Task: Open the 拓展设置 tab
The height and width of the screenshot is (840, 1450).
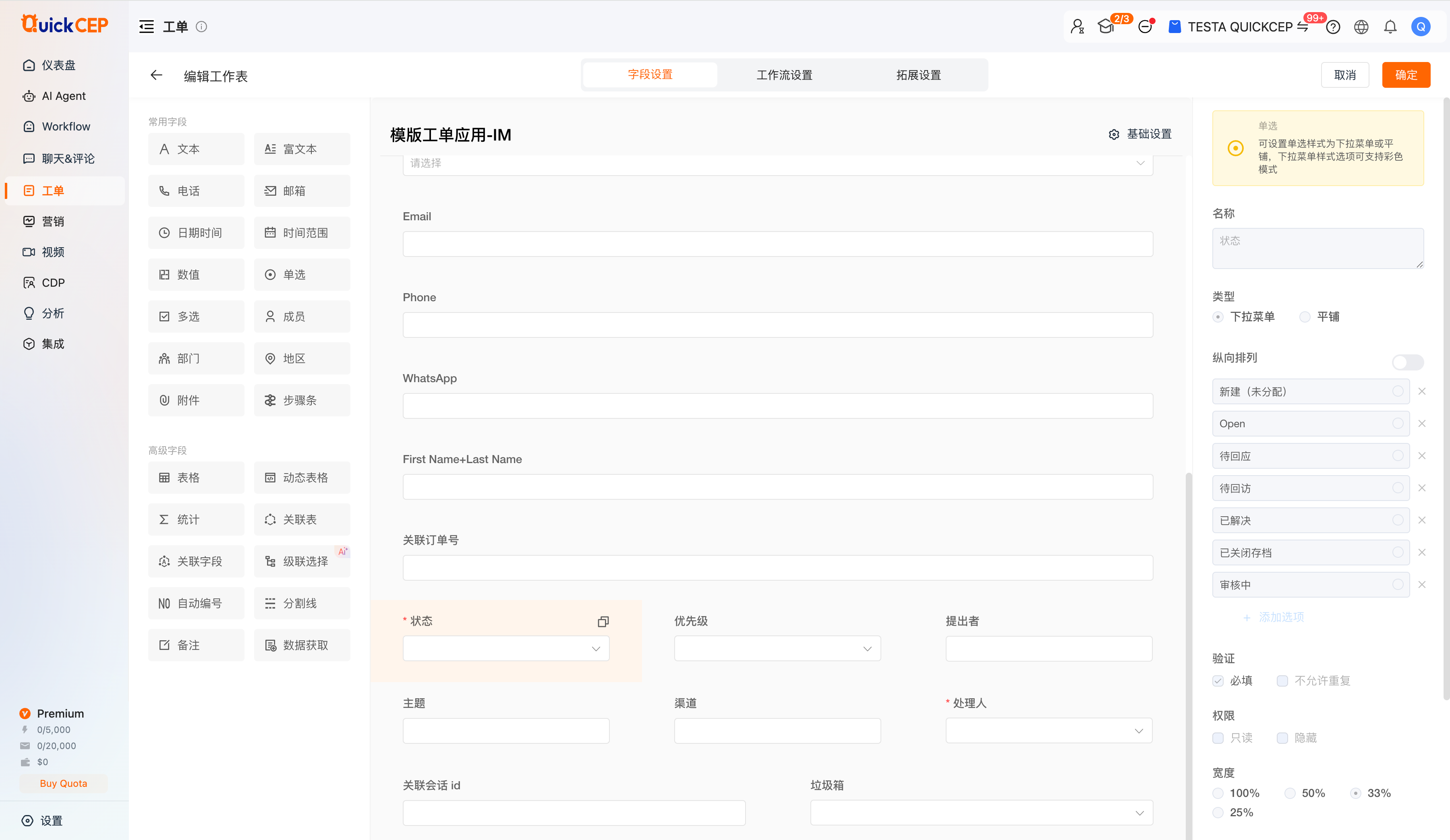Action: (x=918, y=75)
